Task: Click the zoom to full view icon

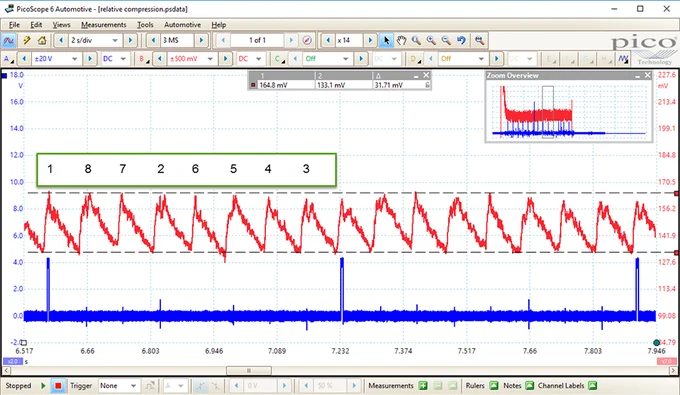Action: tap(479, 40)
